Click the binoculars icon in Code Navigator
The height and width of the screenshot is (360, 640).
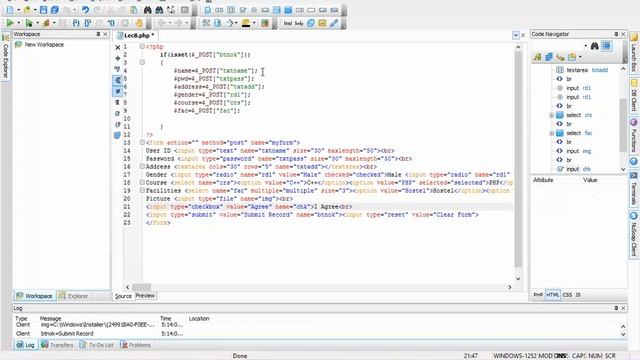[595, 46]
